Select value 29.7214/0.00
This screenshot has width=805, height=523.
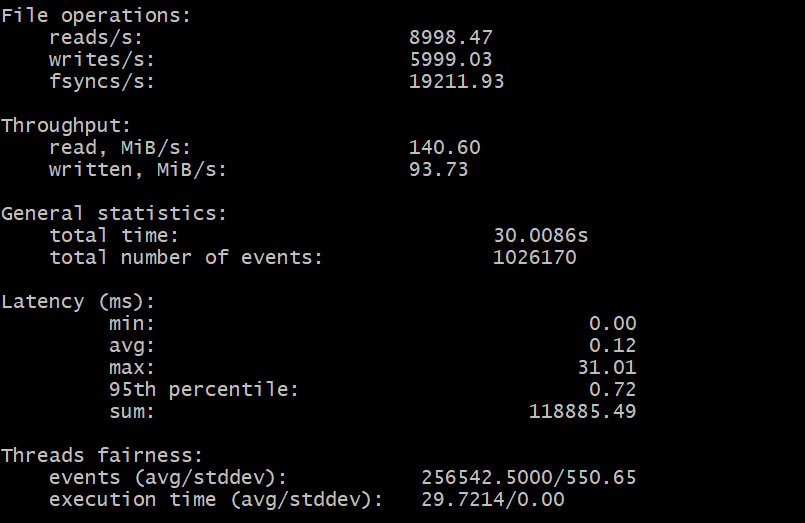coord(493,500)
